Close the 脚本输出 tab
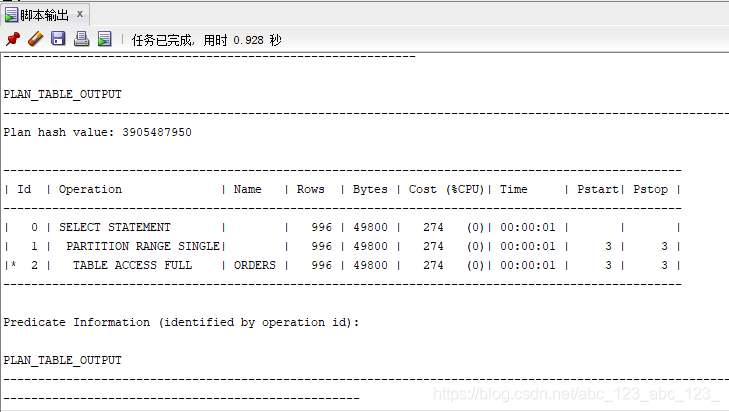729x412 pixels. (80, 14)
